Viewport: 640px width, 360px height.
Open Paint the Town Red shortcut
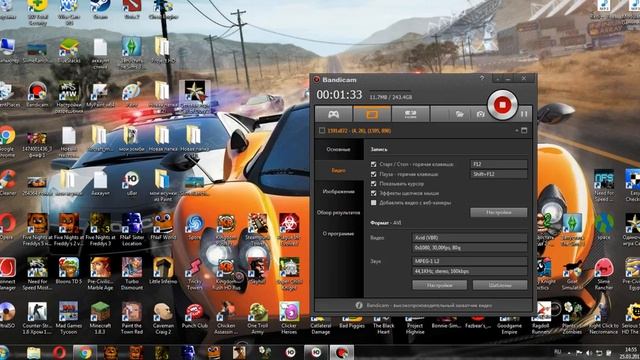click(x=131, y=318)
